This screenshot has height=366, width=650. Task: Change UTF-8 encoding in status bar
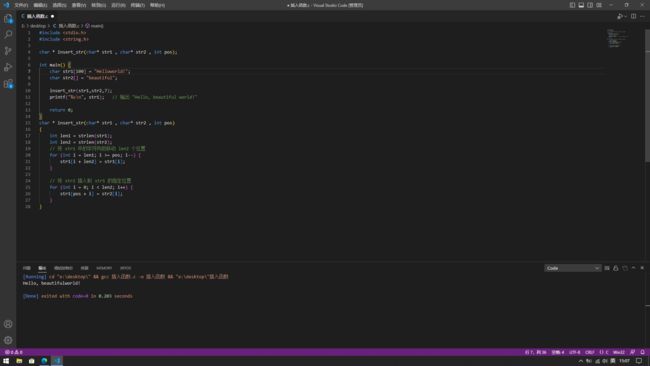tap(575, 352)
